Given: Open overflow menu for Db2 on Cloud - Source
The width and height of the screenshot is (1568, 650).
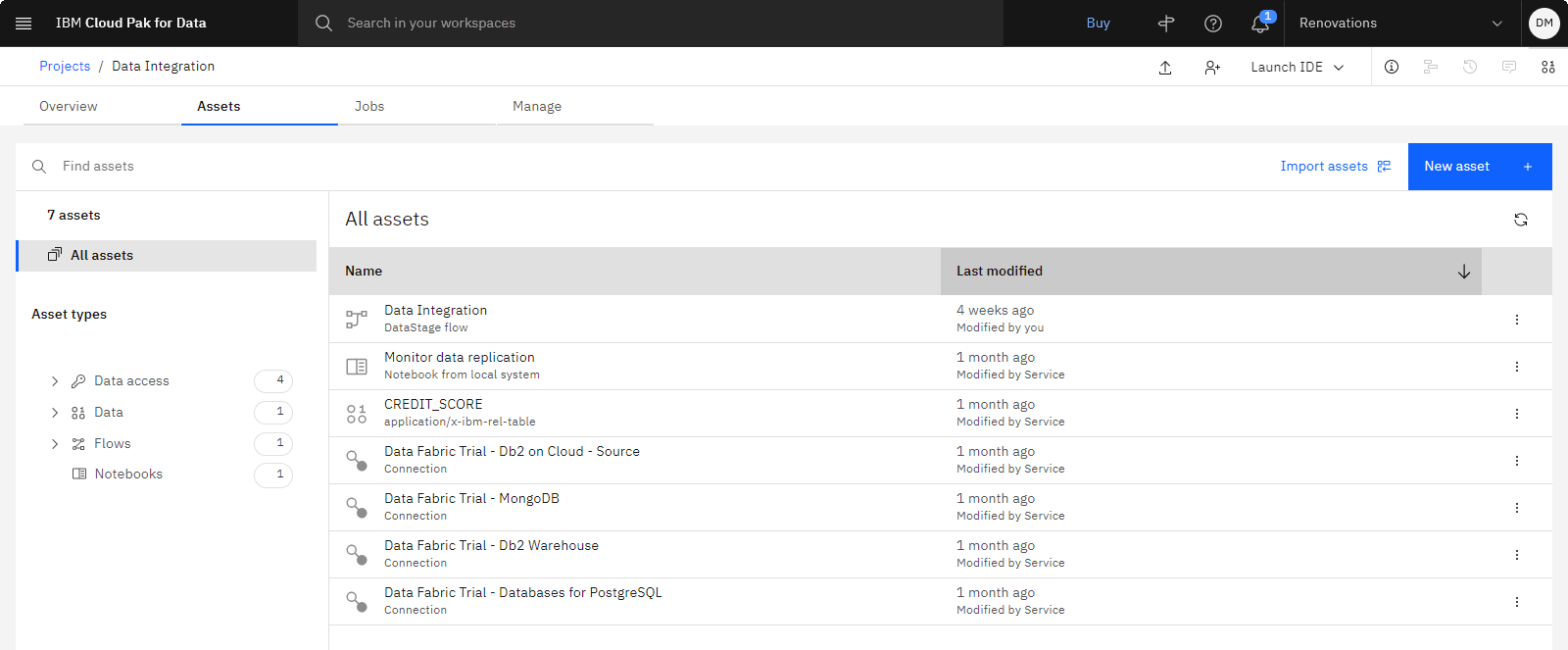Looking at the screenshot, I should pyautogui.click(x=1517, y=461).
